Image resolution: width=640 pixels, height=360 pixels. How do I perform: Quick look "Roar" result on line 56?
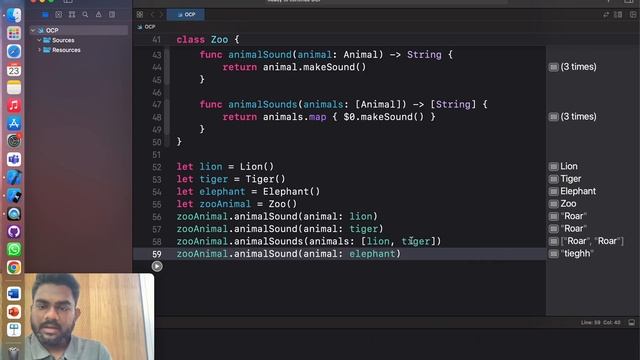[553, 216]
